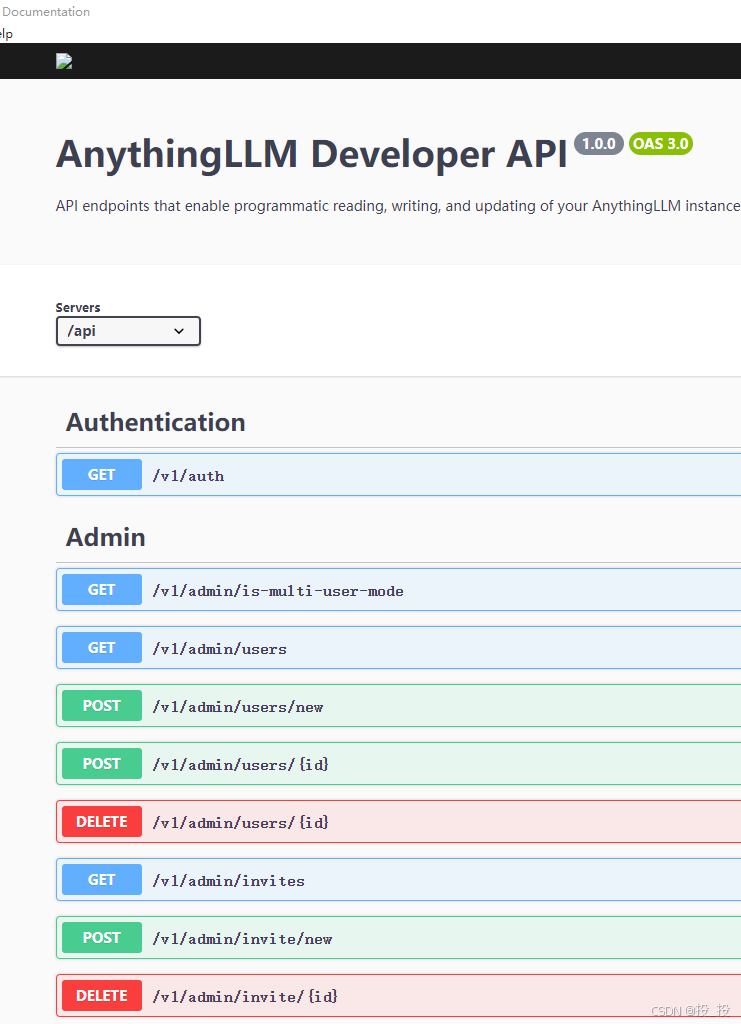
Task: Expand DELETE /v1/admin/users/{id} endpoint
Action: [398, 822]
